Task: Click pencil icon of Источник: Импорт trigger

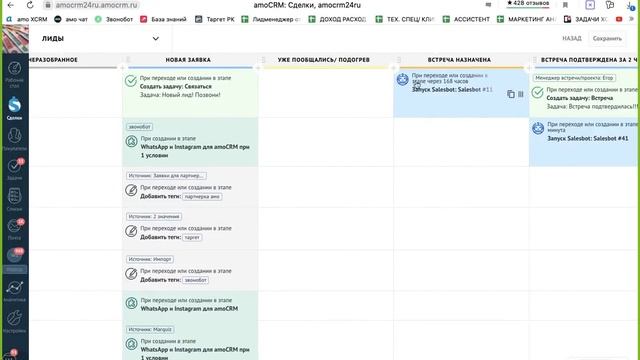Action: [x=131, y=274]
